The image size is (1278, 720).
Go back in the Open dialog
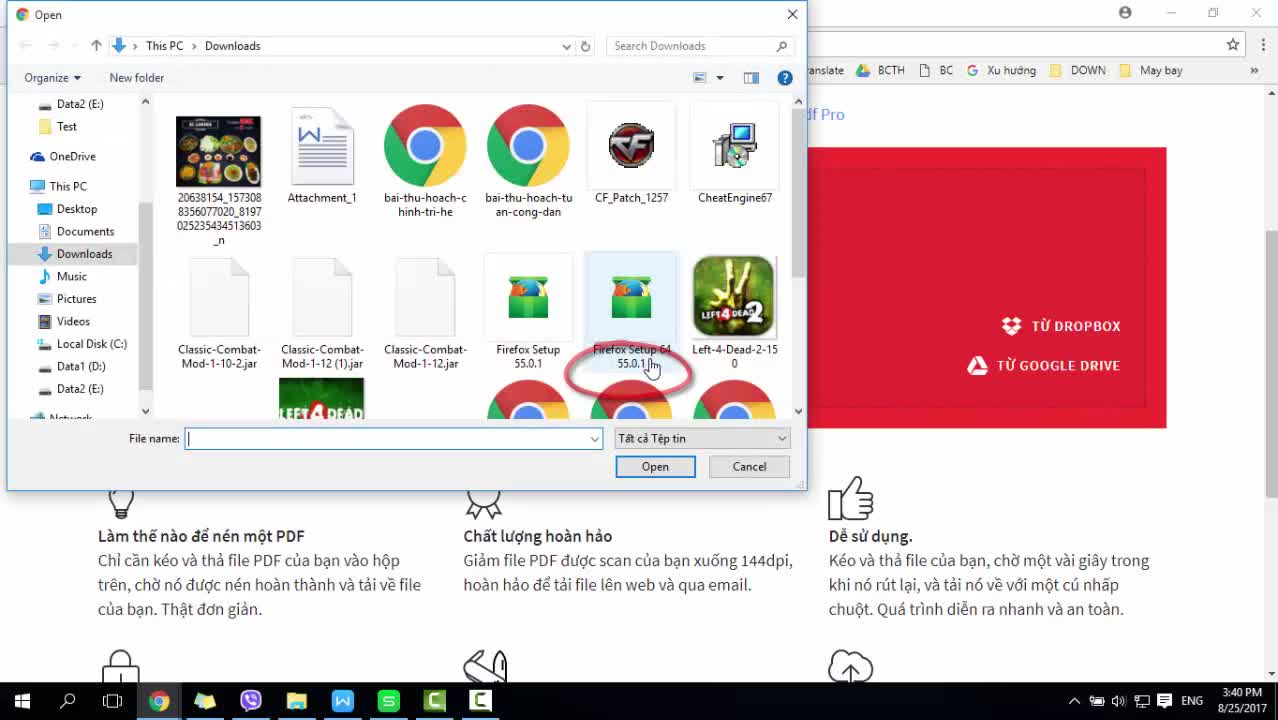pos(26,46)
